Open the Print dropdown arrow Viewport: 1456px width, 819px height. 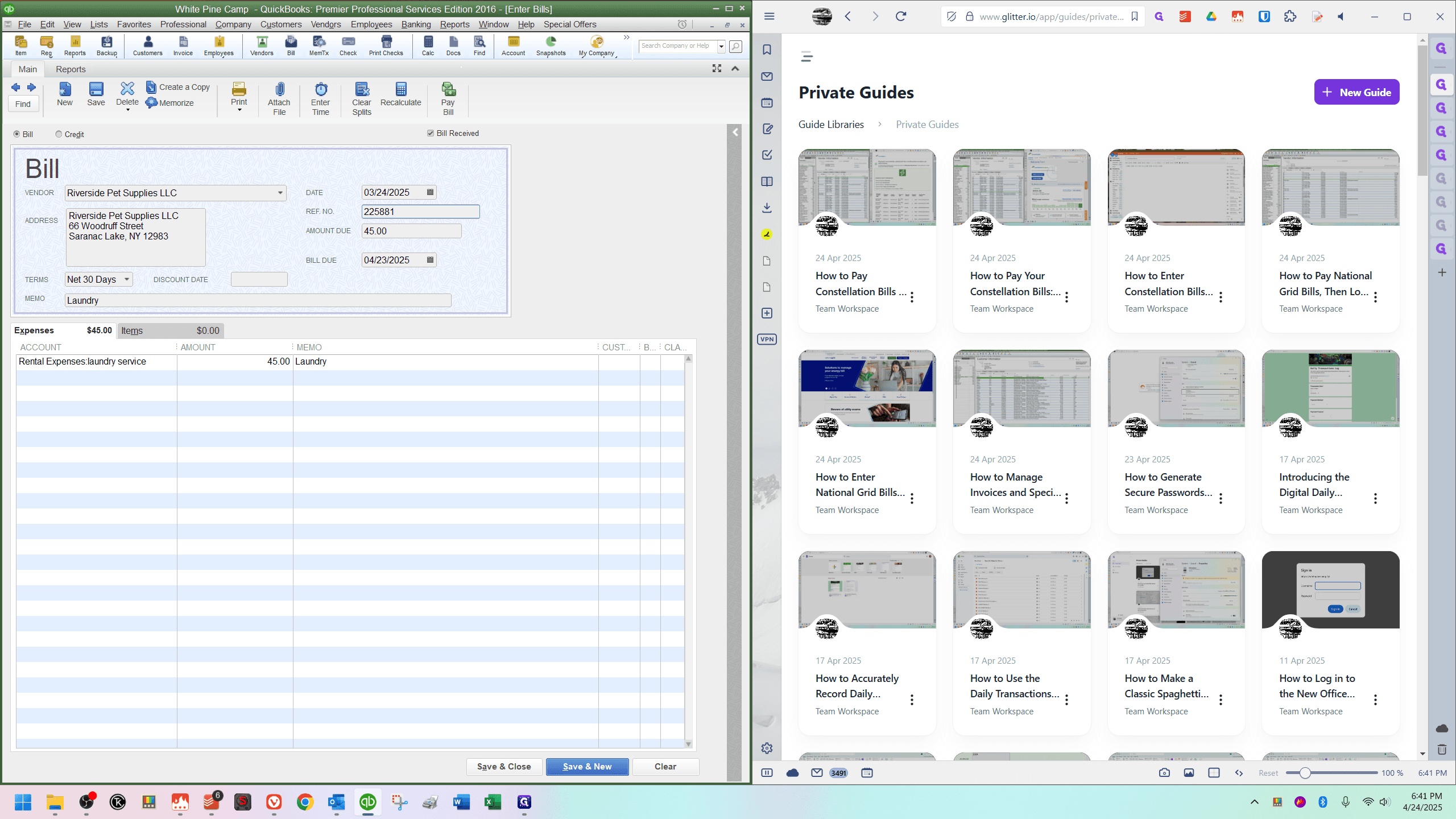click(239, 110)
